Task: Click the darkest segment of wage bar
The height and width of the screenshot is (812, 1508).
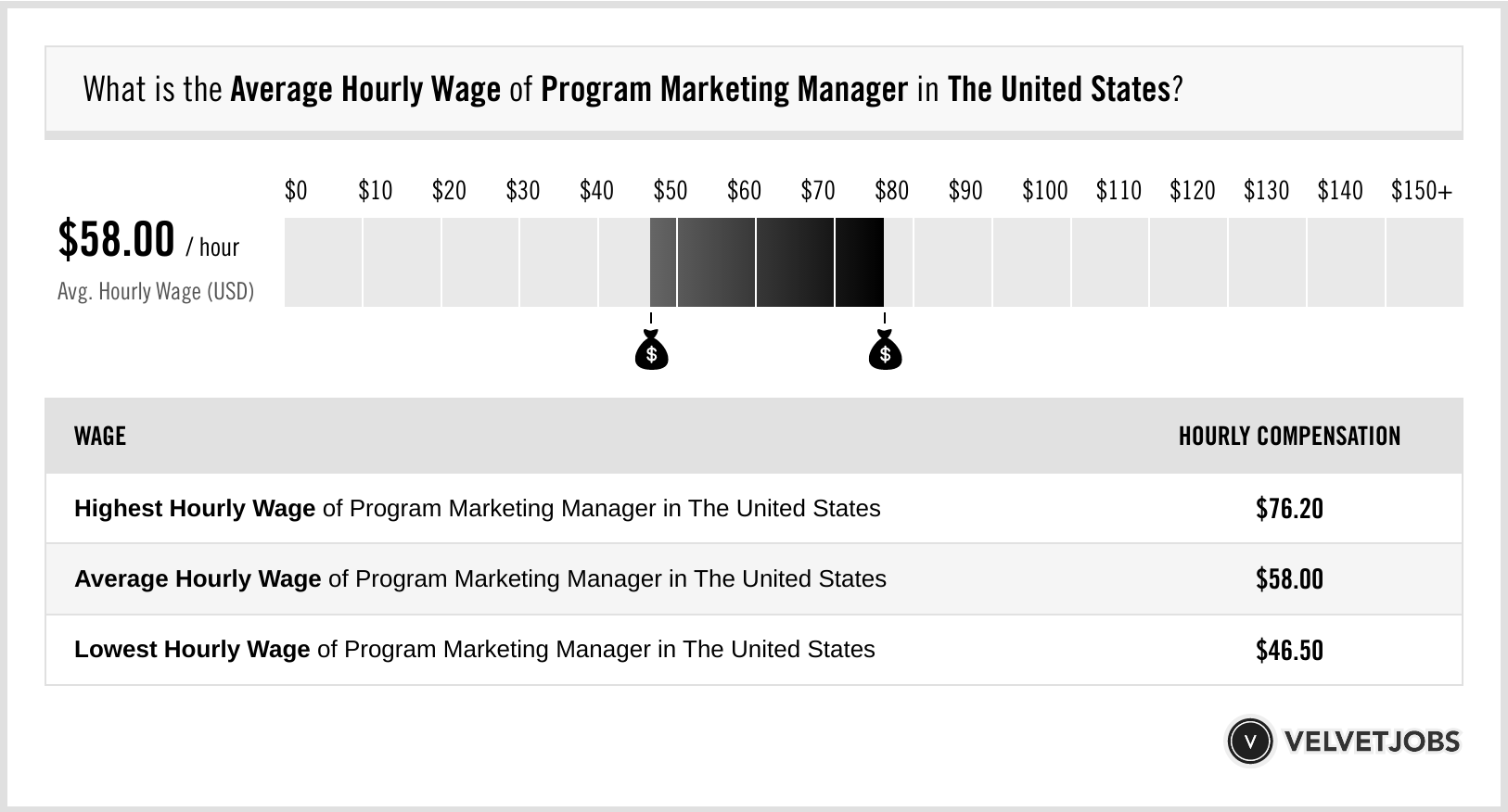Action: (860, 262)
